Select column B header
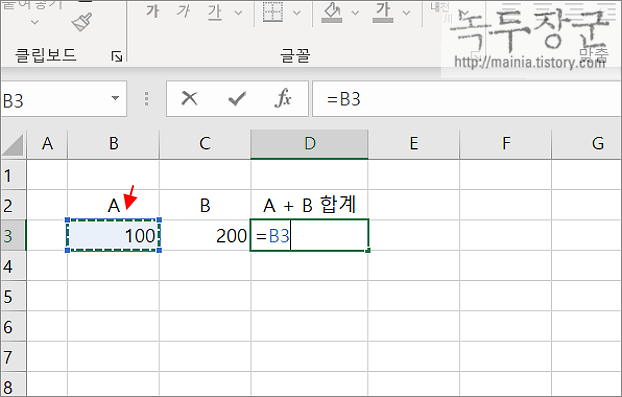Image resolution: width=622 pixels, height=397 pixels. point(113,144)
